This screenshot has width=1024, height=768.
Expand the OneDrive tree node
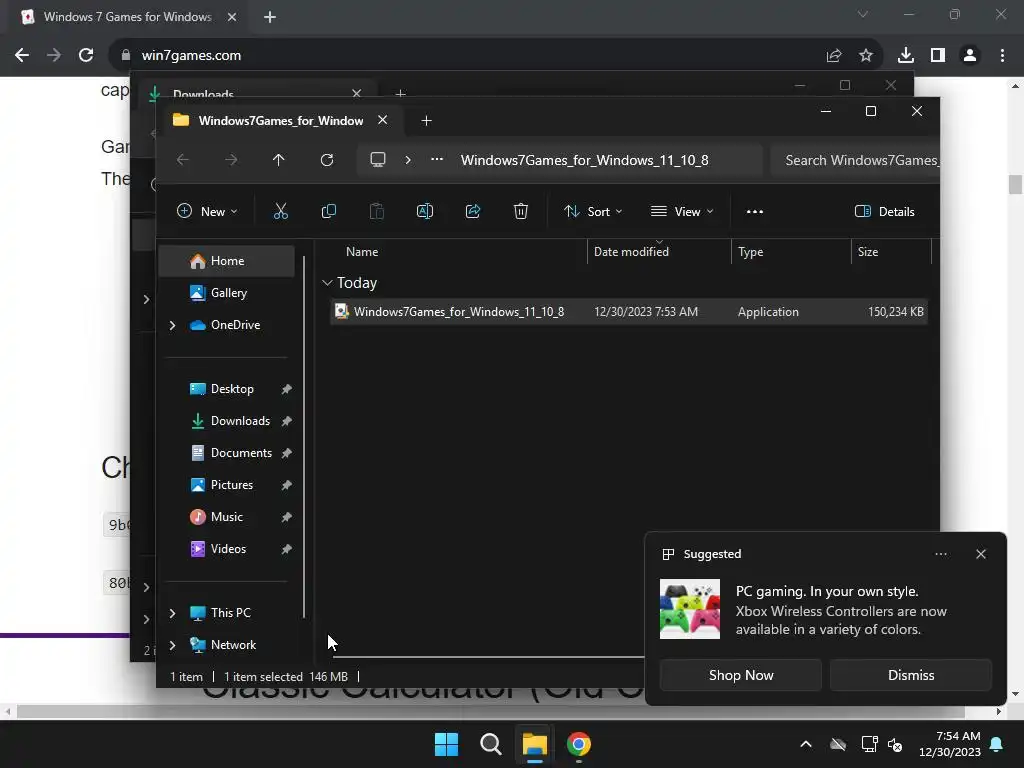tap(172, 325)
